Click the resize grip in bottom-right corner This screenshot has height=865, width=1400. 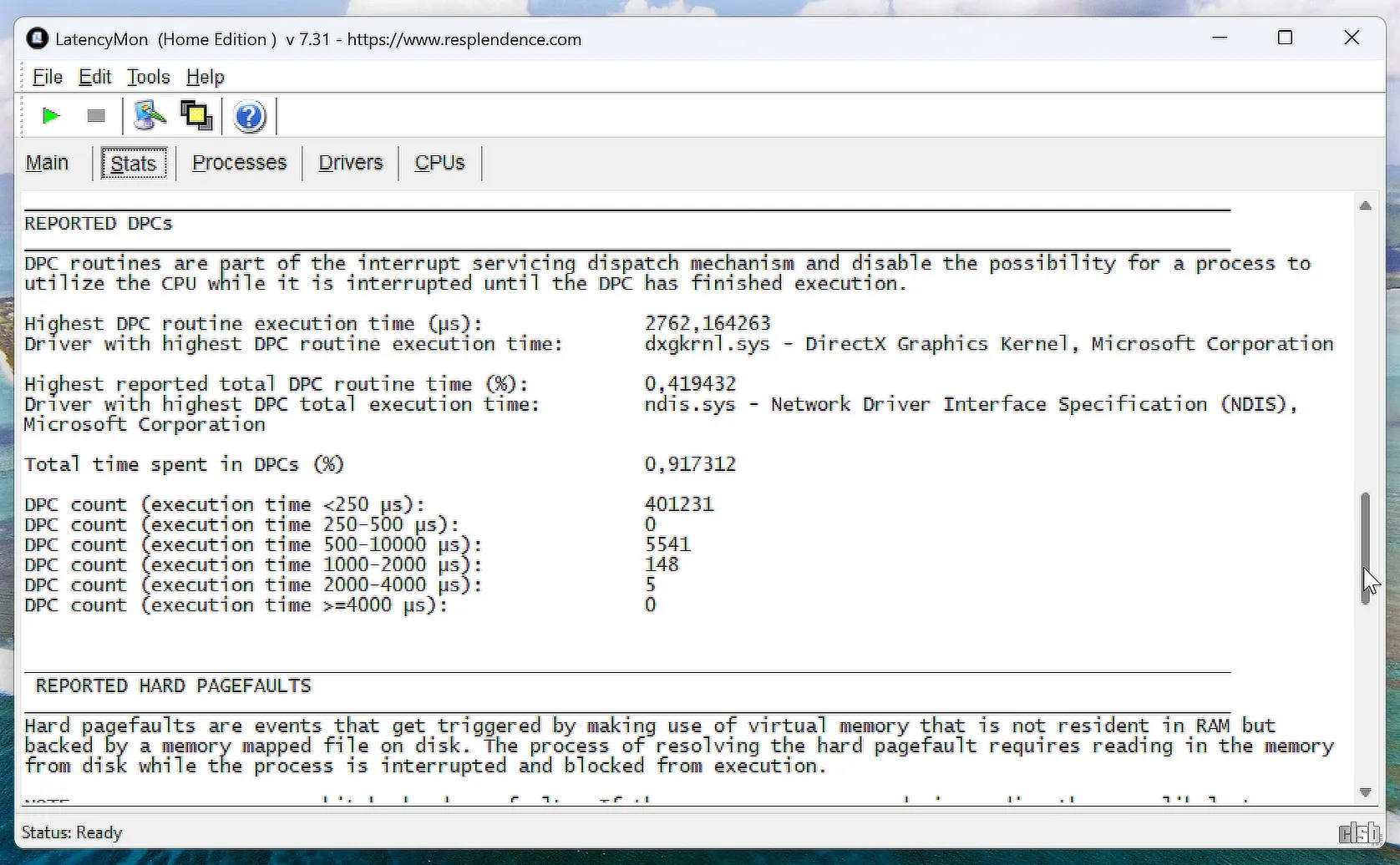(x=1358, y=832)
